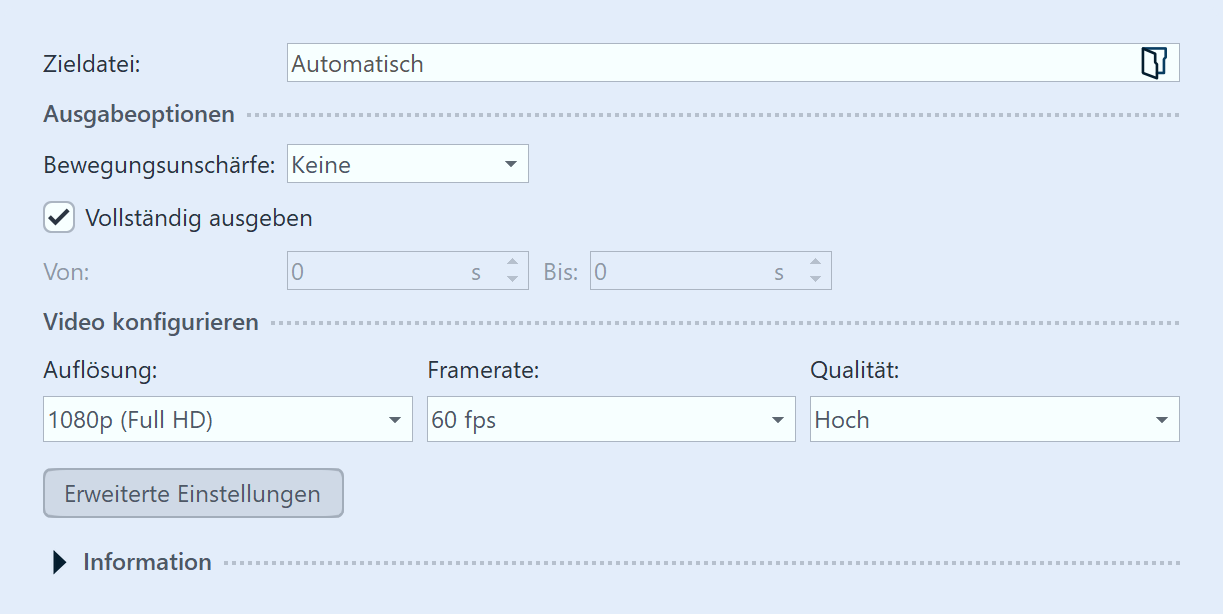Click into the Von seconds field

[x=380, y=271]
